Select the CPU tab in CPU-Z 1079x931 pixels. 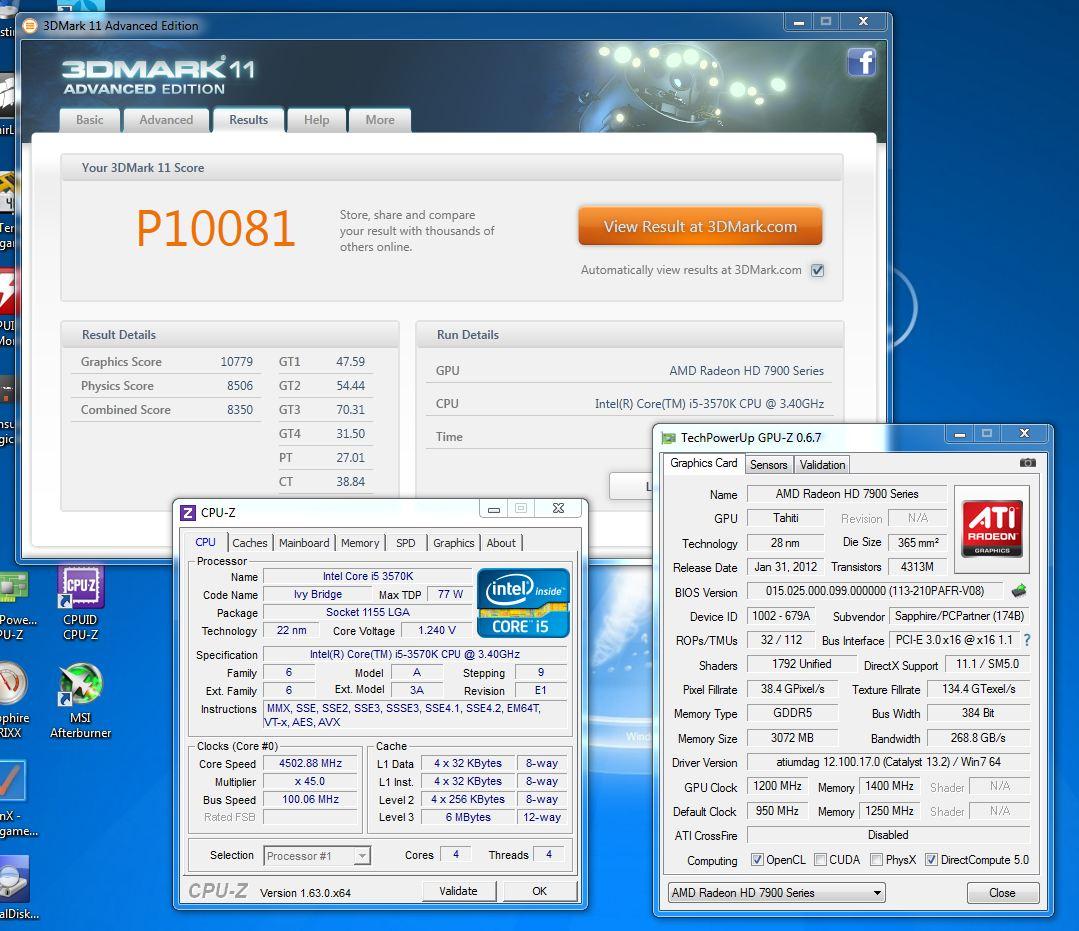(205, 542)
